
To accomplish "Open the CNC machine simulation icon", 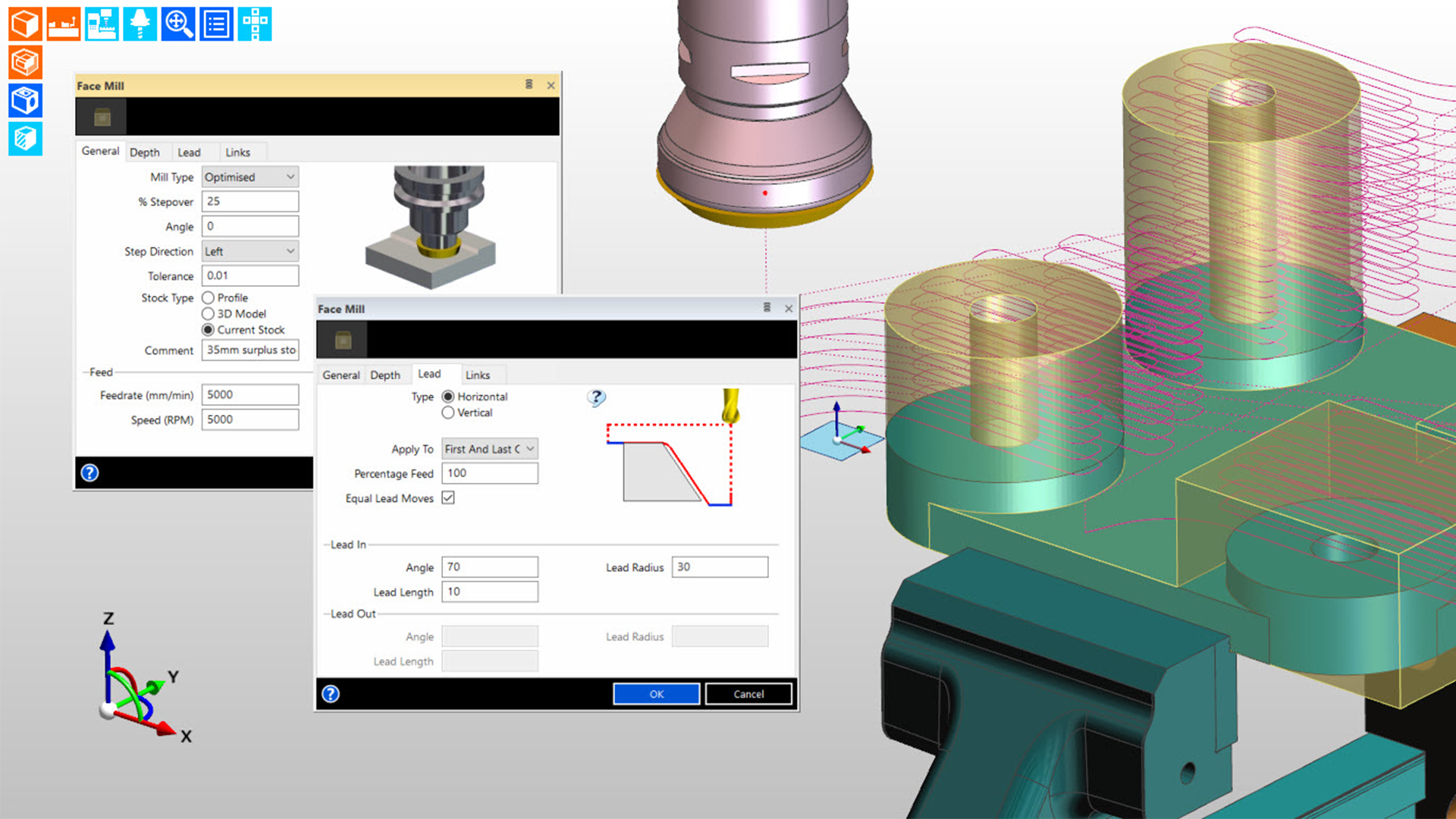I will click(102, 24).
